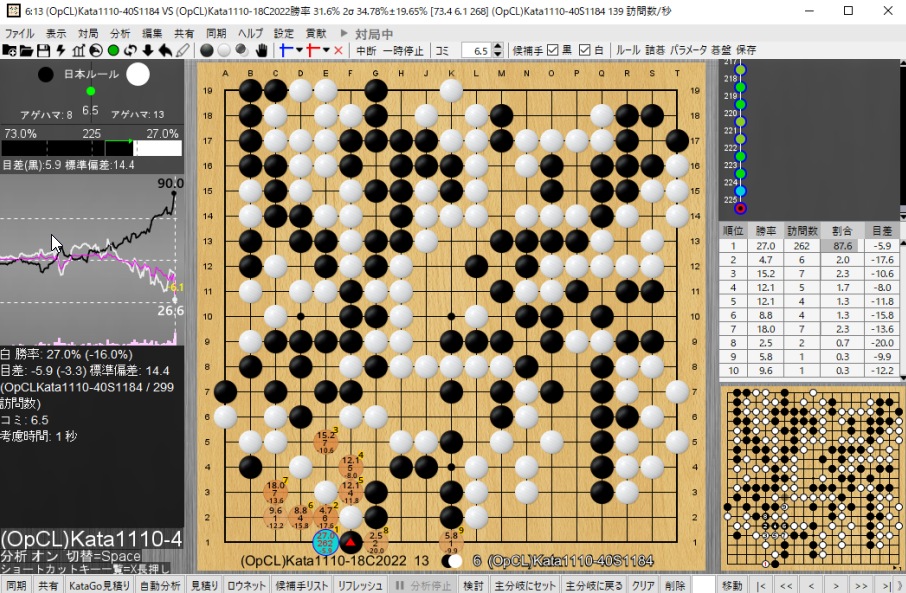Click the black down-arrow toolbar icon

pyautogui.click(x=148, y=50)
